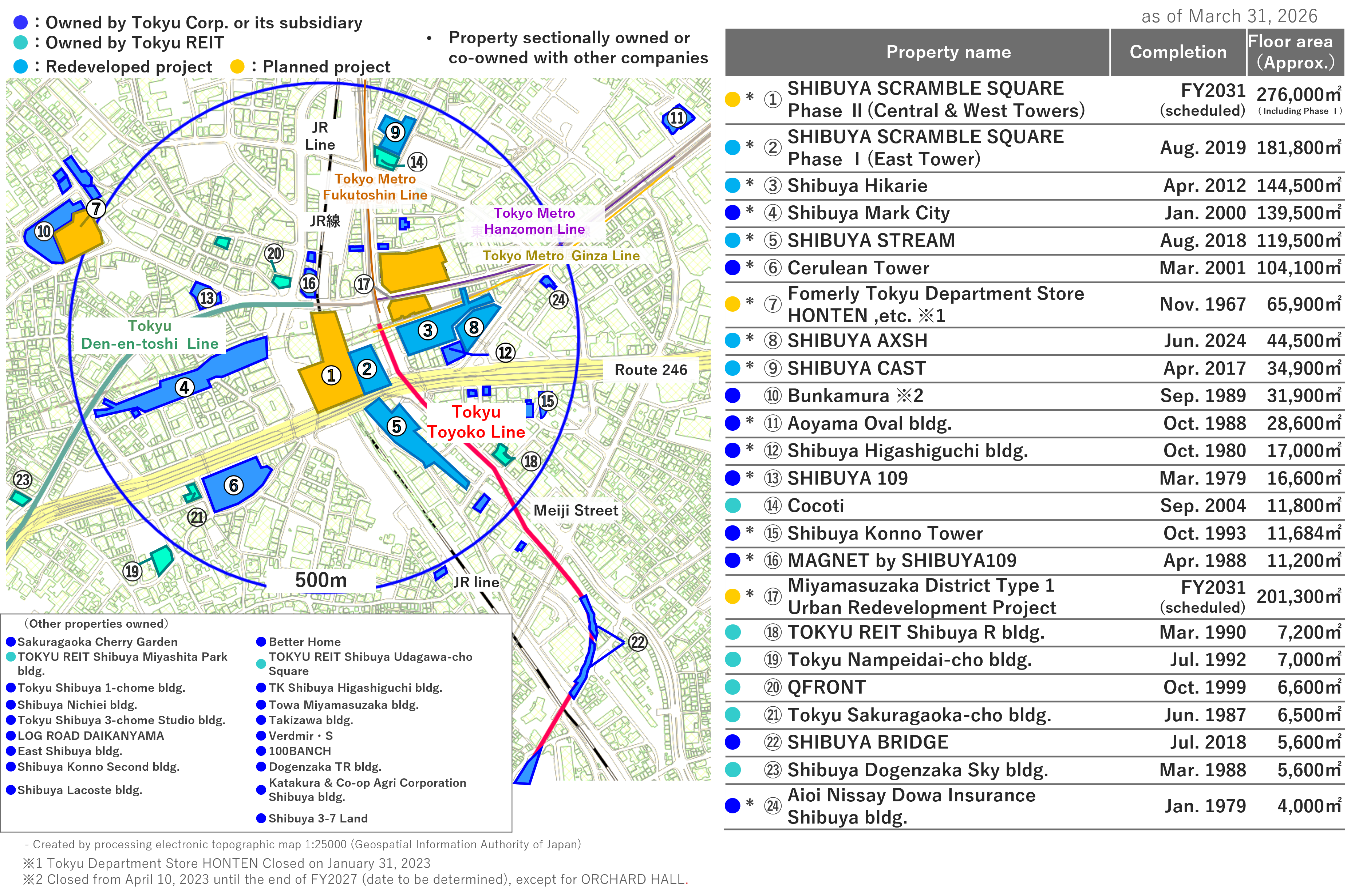Viewport: 1347px width, 896px height.
Task: Click the blue 'Owned by Tokyu Corp.' legend dot
Action: point(20,22)
